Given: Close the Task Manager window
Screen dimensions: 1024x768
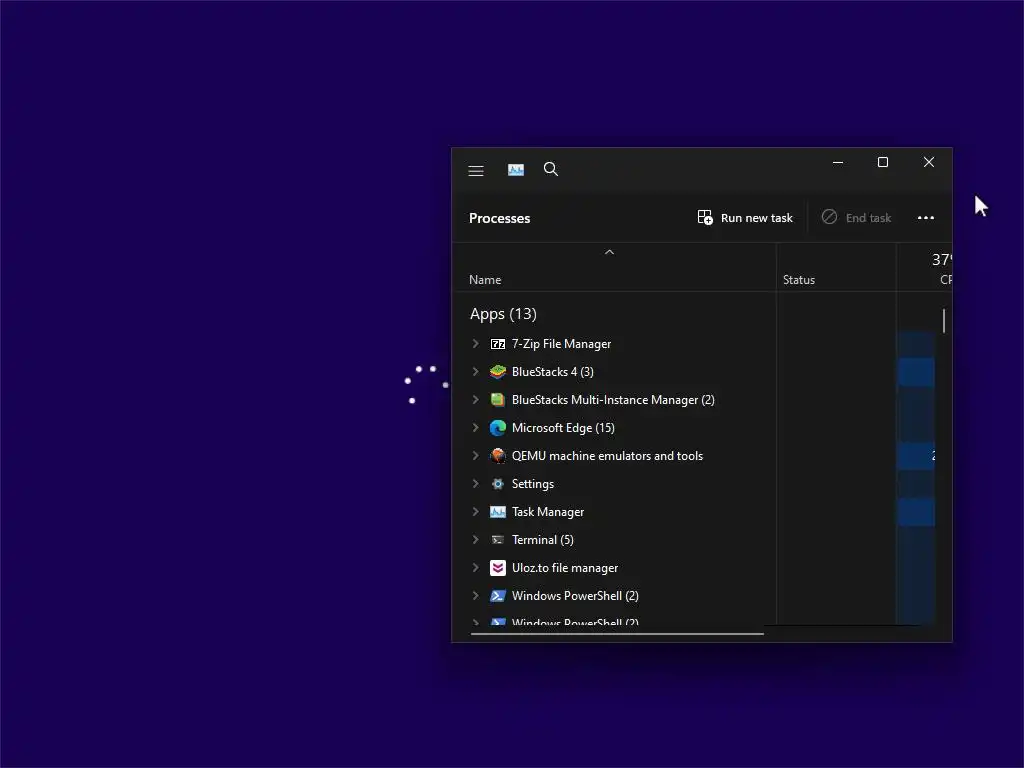Looking at the screenshot, I should point(929,162).
